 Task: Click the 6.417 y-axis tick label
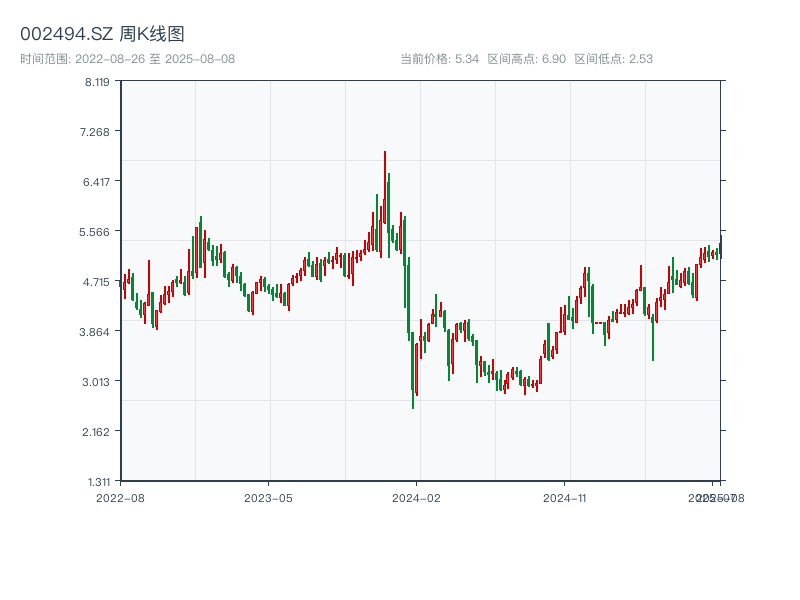(97, 182)
